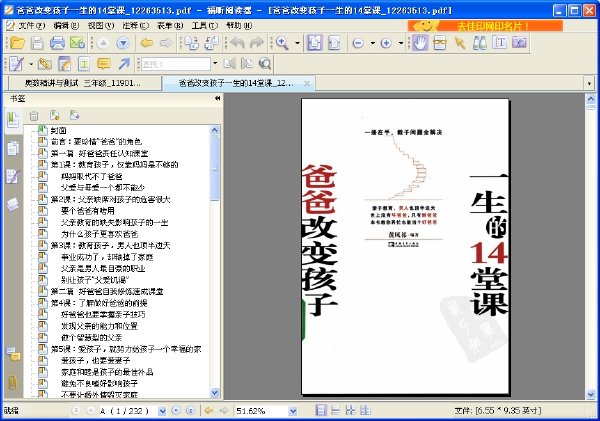Click the yellow Previous View arrow in status bar
The image size is (600, 421).
point(209,411)
